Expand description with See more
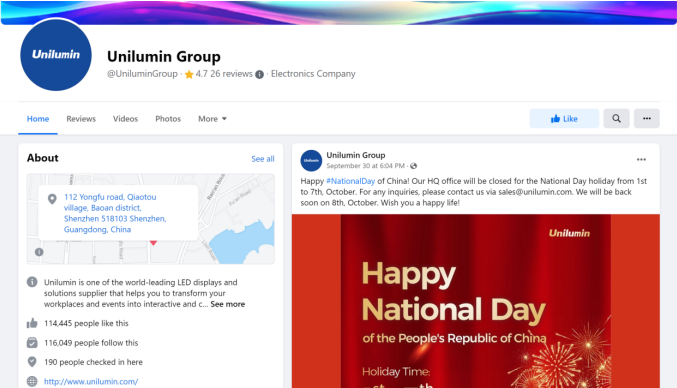677x388 pixels. pyautogui.click(x=228, y=304)
